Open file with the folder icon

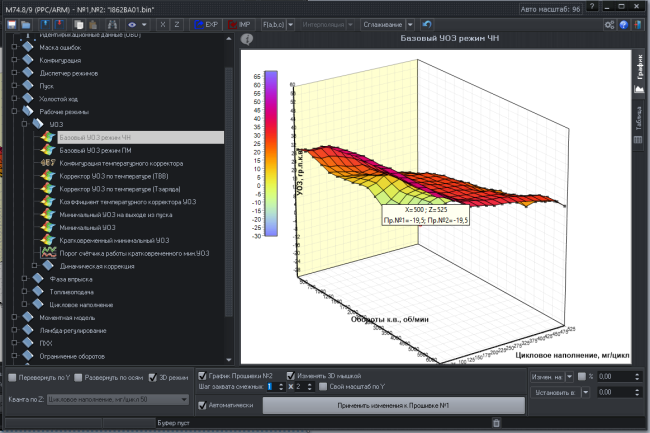26,24
